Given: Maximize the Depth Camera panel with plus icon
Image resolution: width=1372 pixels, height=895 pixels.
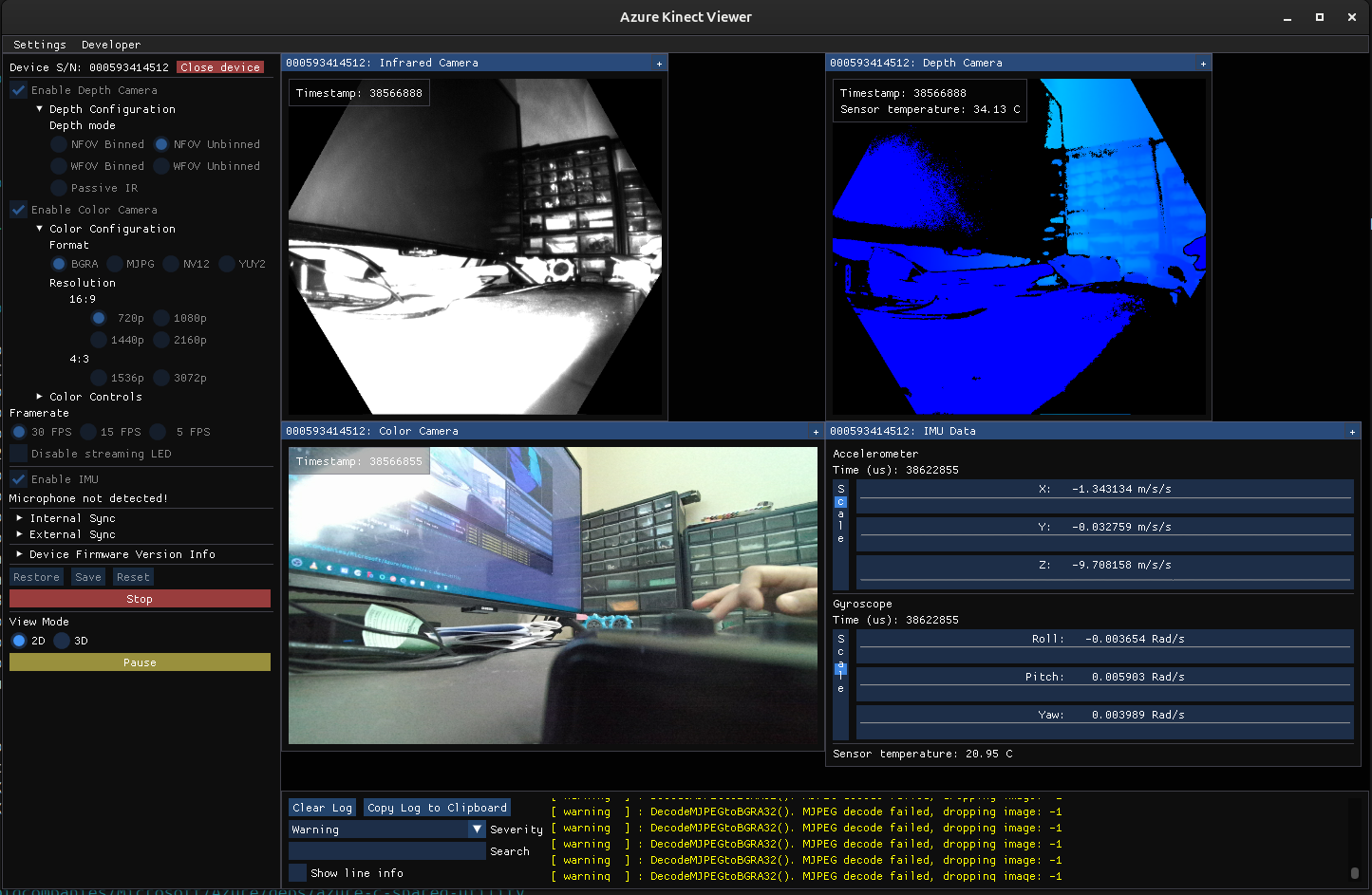Looking at the screenshot, I should [x=1203, y=64].
